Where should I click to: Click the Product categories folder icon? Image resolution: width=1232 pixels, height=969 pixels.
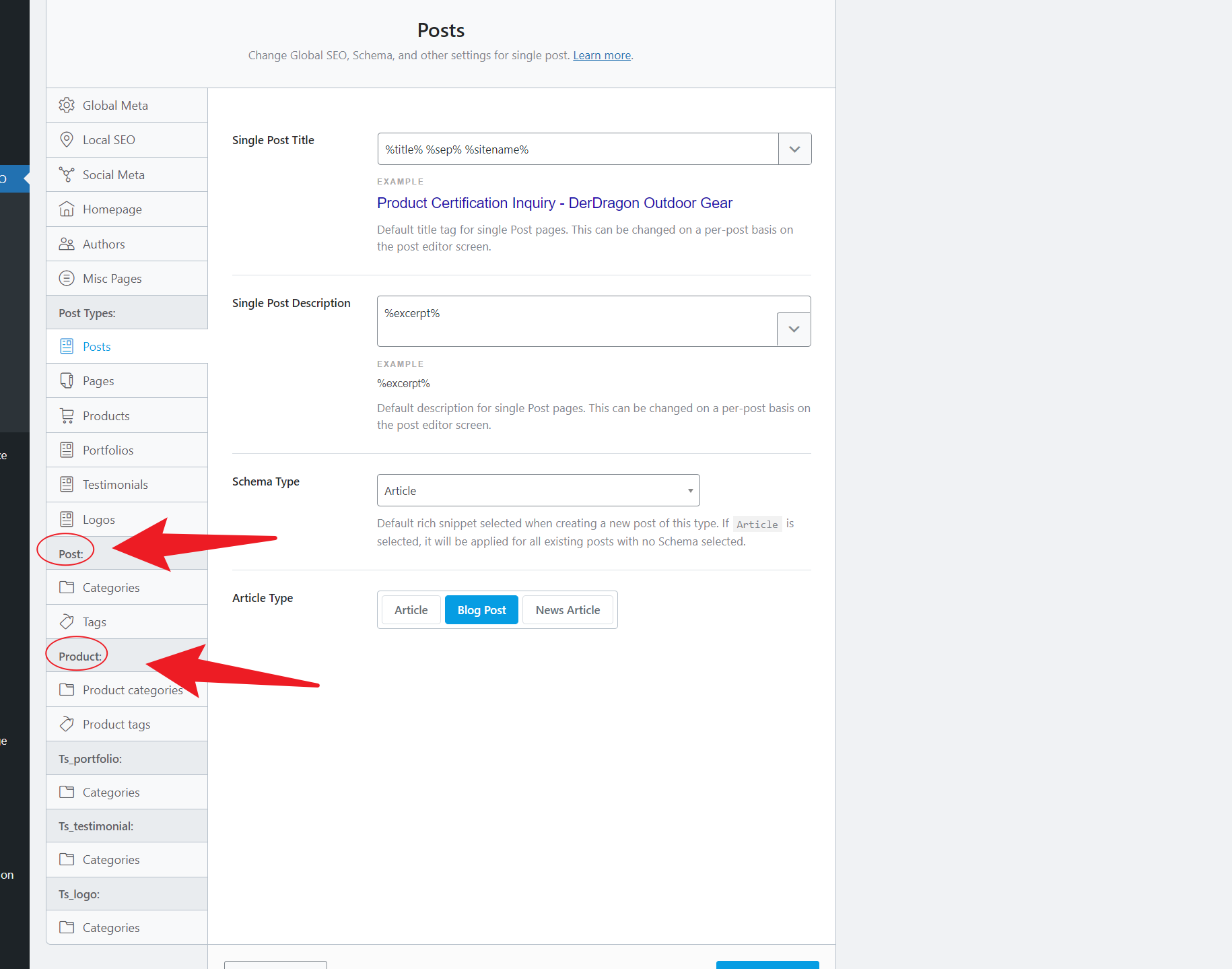67,690
